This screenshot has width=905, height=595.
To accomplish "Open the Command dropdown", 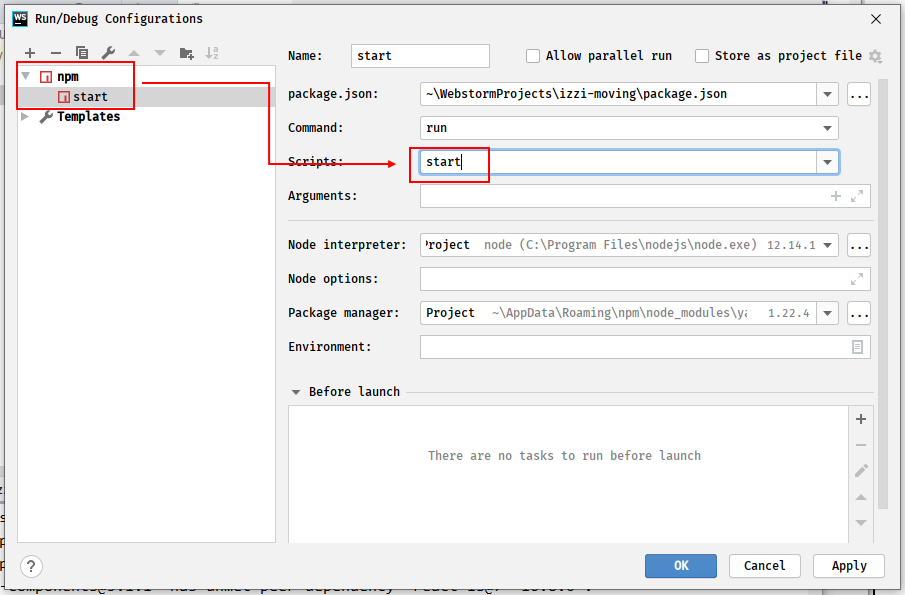I will tap(828, 128).
